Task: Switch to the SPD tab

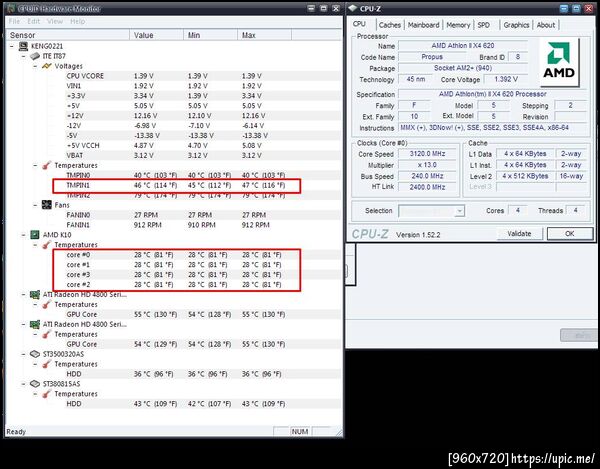Action: 484,25
